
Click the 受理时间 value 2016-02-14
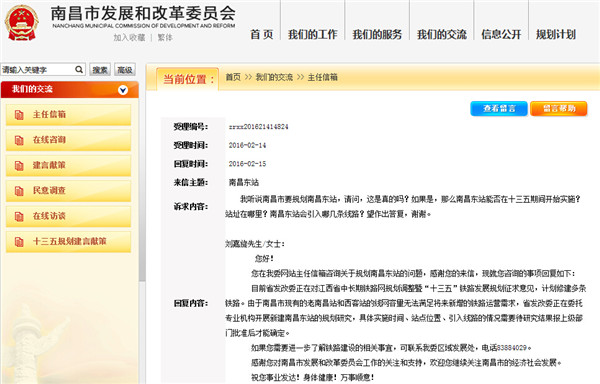(247, 145)
